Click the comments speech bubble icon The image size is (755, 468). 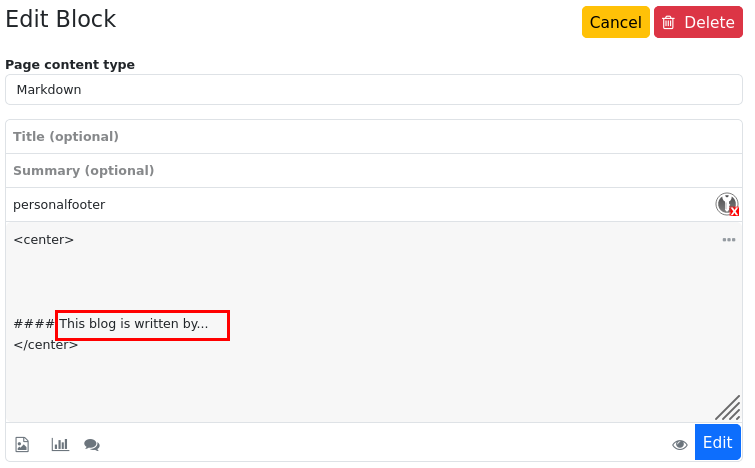[x=92, y=444]
